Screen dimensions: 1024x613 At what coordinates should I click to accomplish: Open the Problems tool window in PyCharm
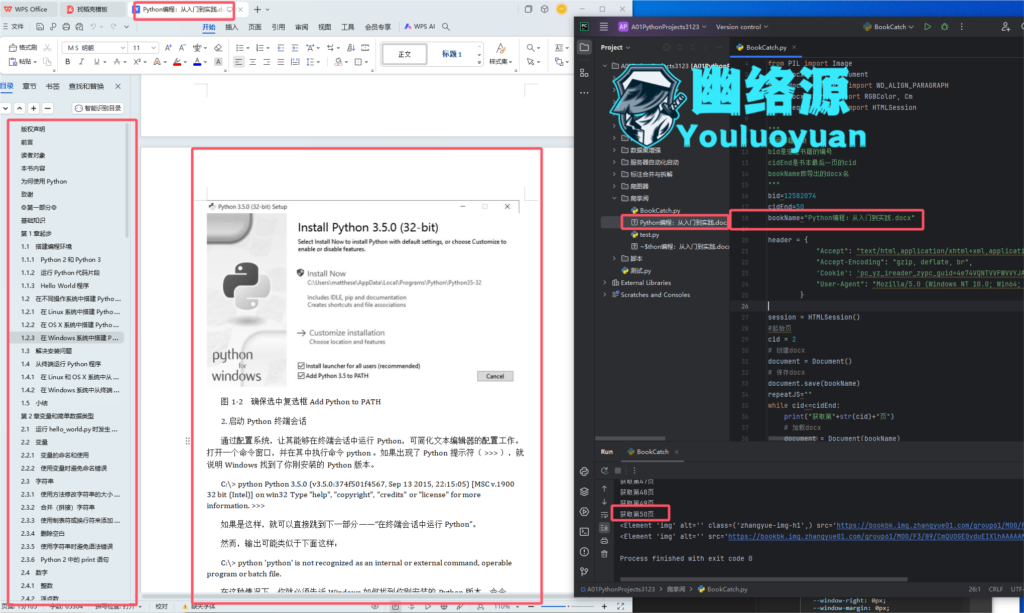pos(584,552)
